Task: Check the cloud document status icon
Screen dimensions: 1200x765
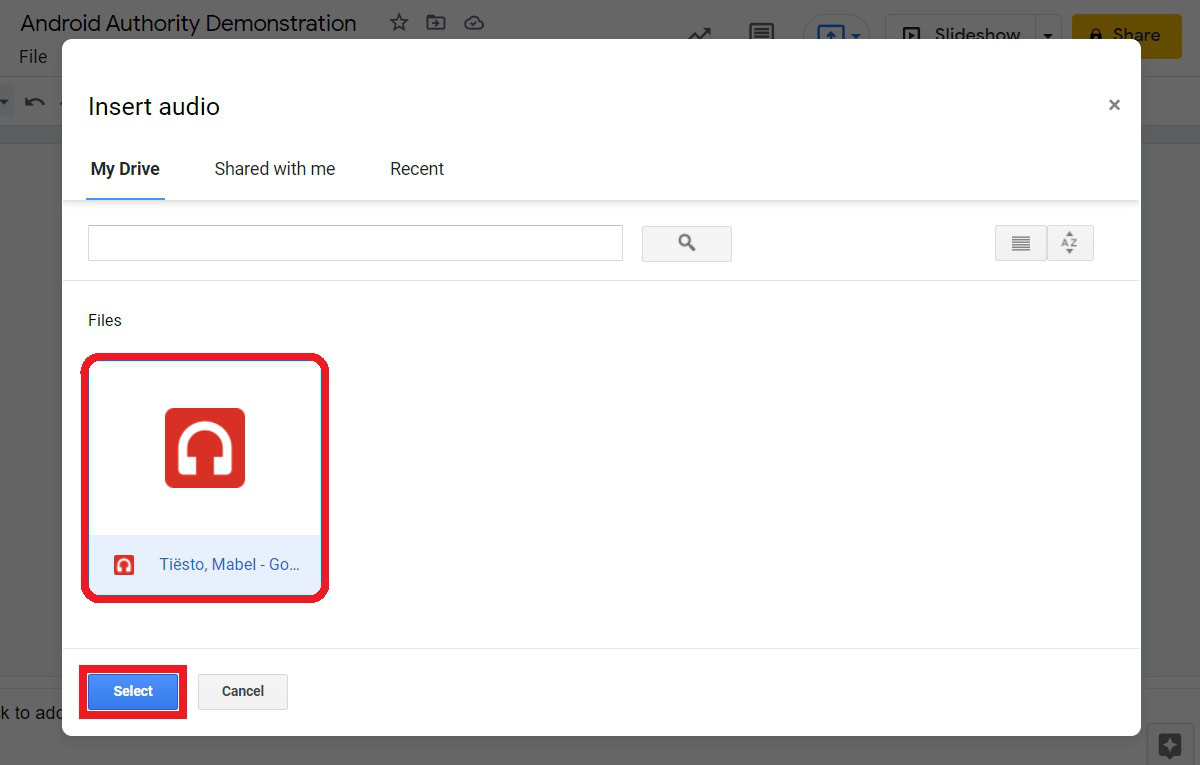Action: point(474,22)
